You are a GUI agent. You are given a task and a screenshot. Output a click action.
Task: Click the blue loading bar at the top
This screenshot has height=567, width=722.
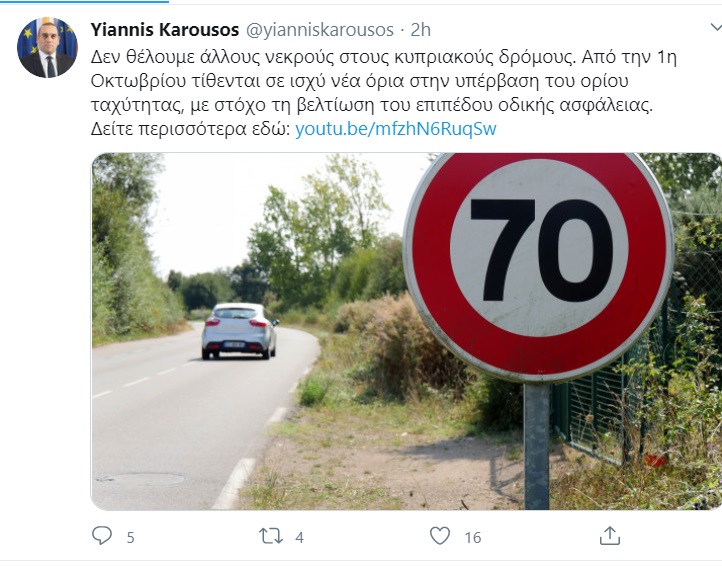pos(84,1)
